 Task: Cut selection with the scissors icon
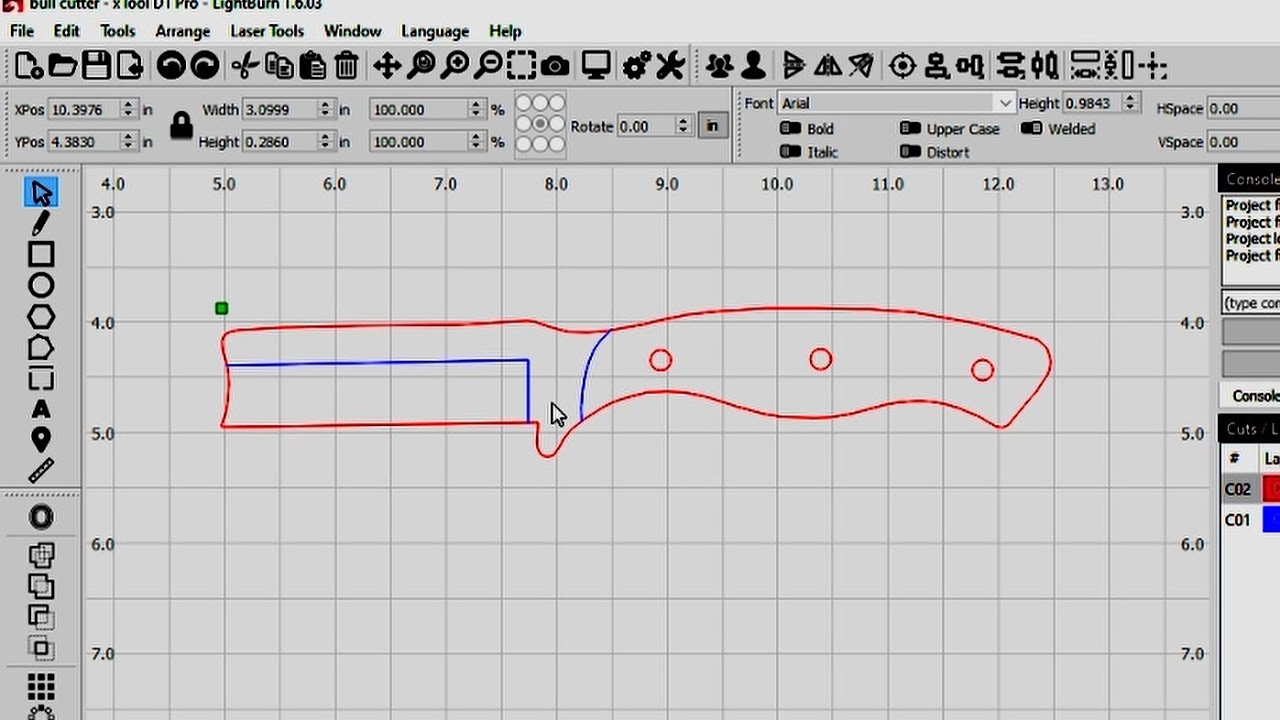pyautogui.click(x=244, y=66)
